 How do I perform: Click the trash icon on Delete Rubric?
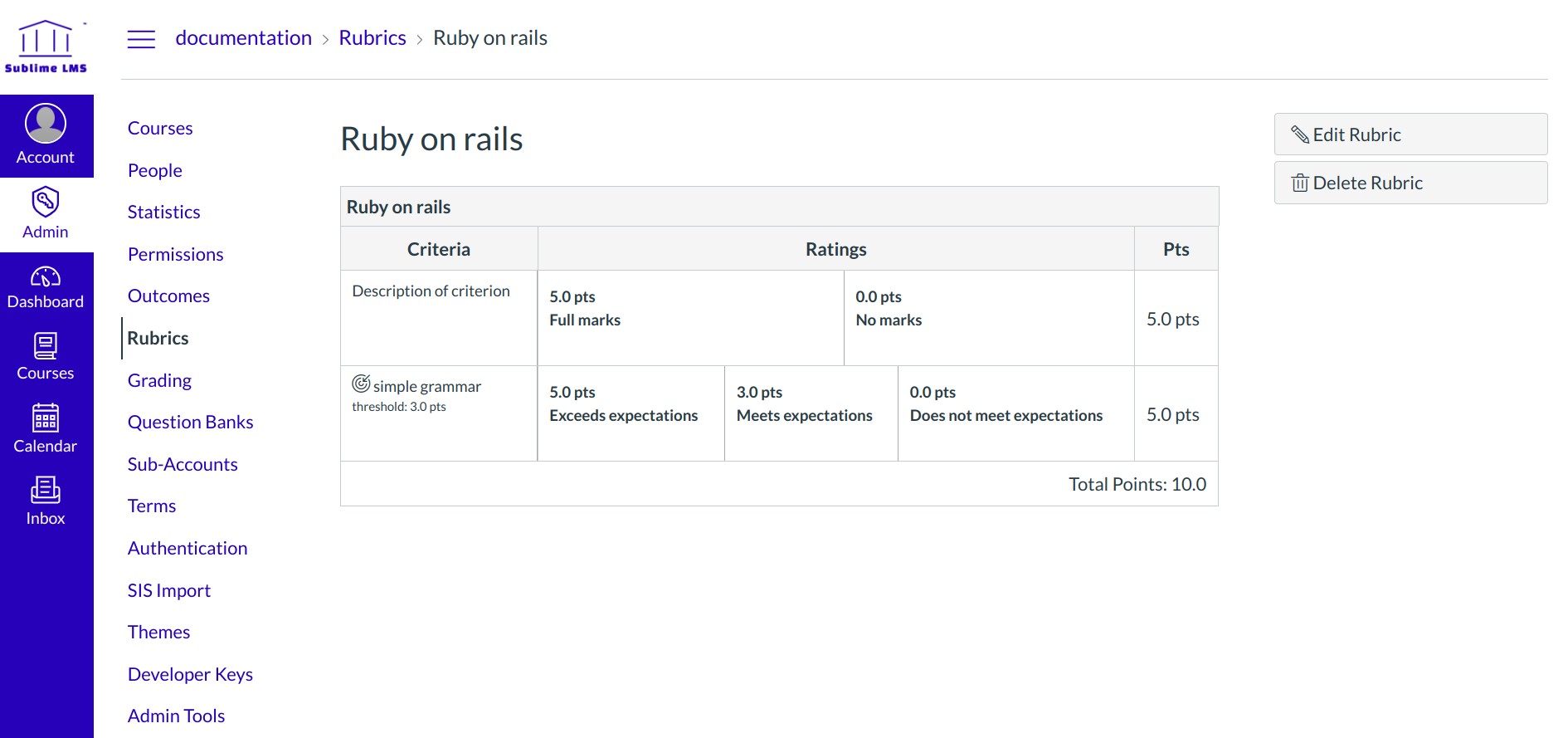tap(1300, 183)
